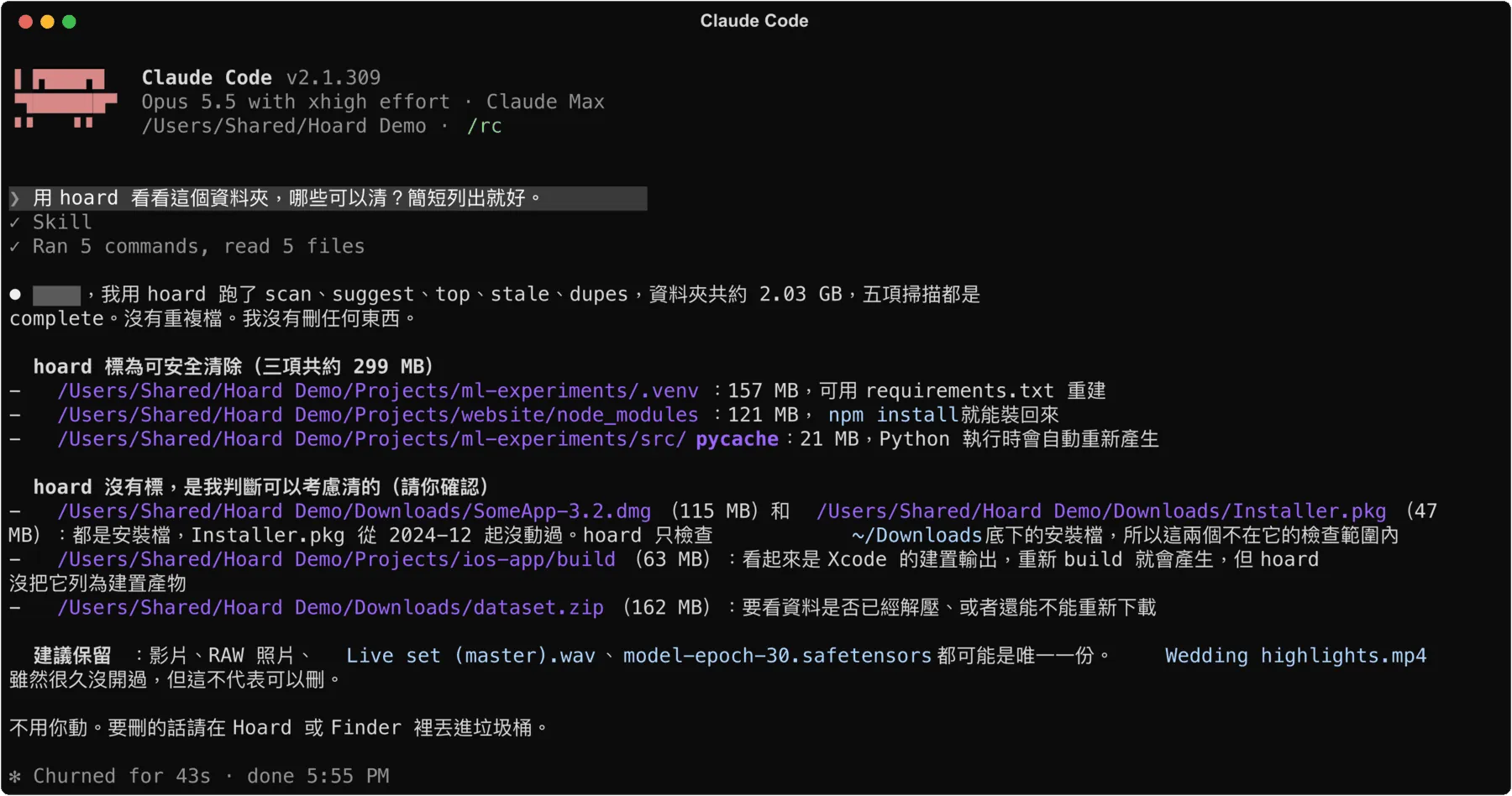Open the Downloads/Installer.pkg path link
Viewport: 1512px width, 796px height.
click(x=1101, y=511)
